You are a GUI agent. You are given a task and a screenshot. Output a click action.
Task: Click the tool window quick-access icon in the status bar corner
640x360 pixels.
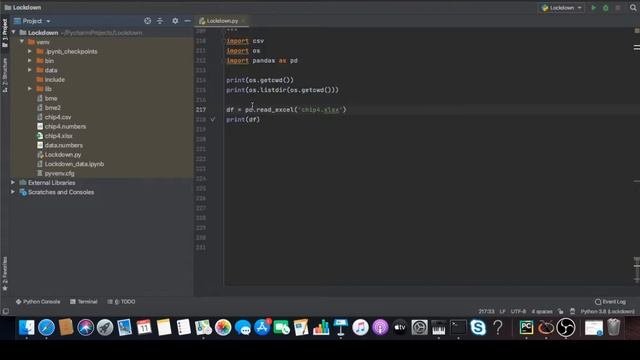pyautogui.click(x=5, y=311)
